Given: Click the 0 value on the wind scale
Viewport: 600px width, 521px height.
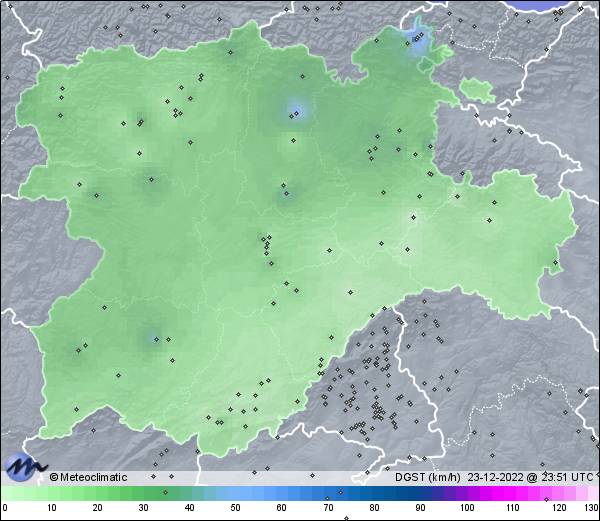Looking at the screenshot, I should point(5,508).
